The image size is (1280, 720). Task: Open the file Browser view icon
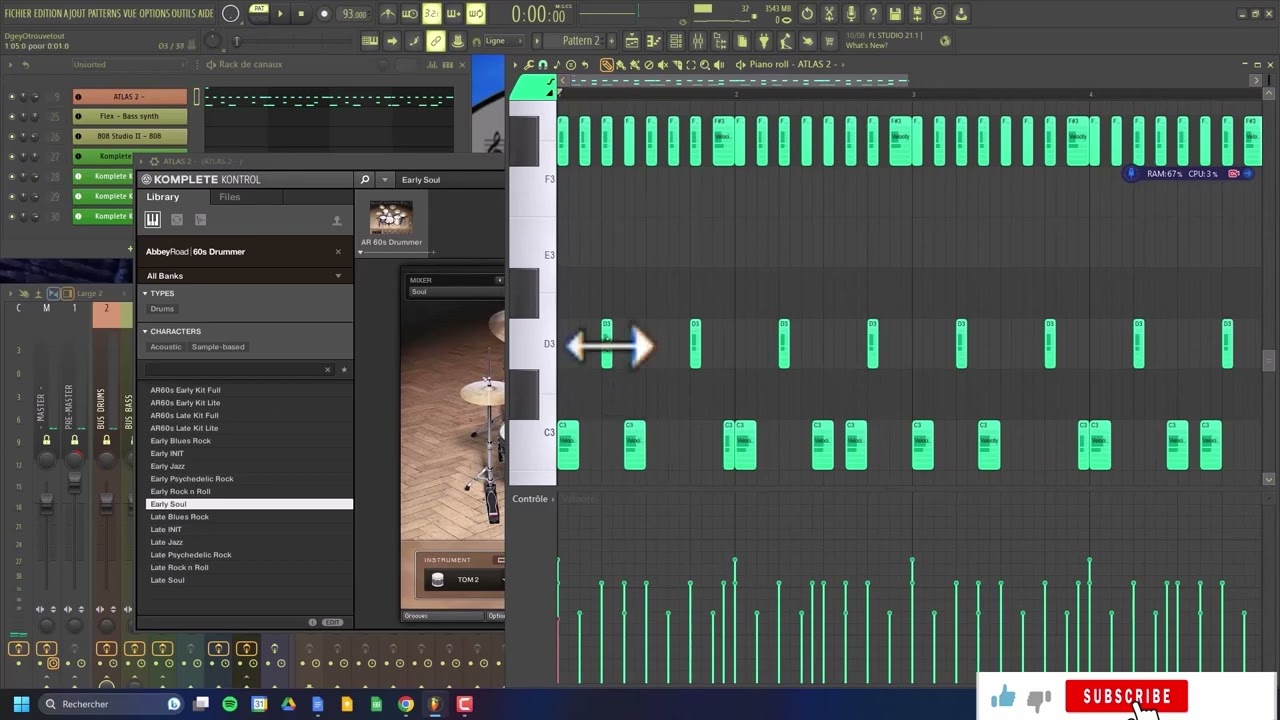[x=720, y=41]
